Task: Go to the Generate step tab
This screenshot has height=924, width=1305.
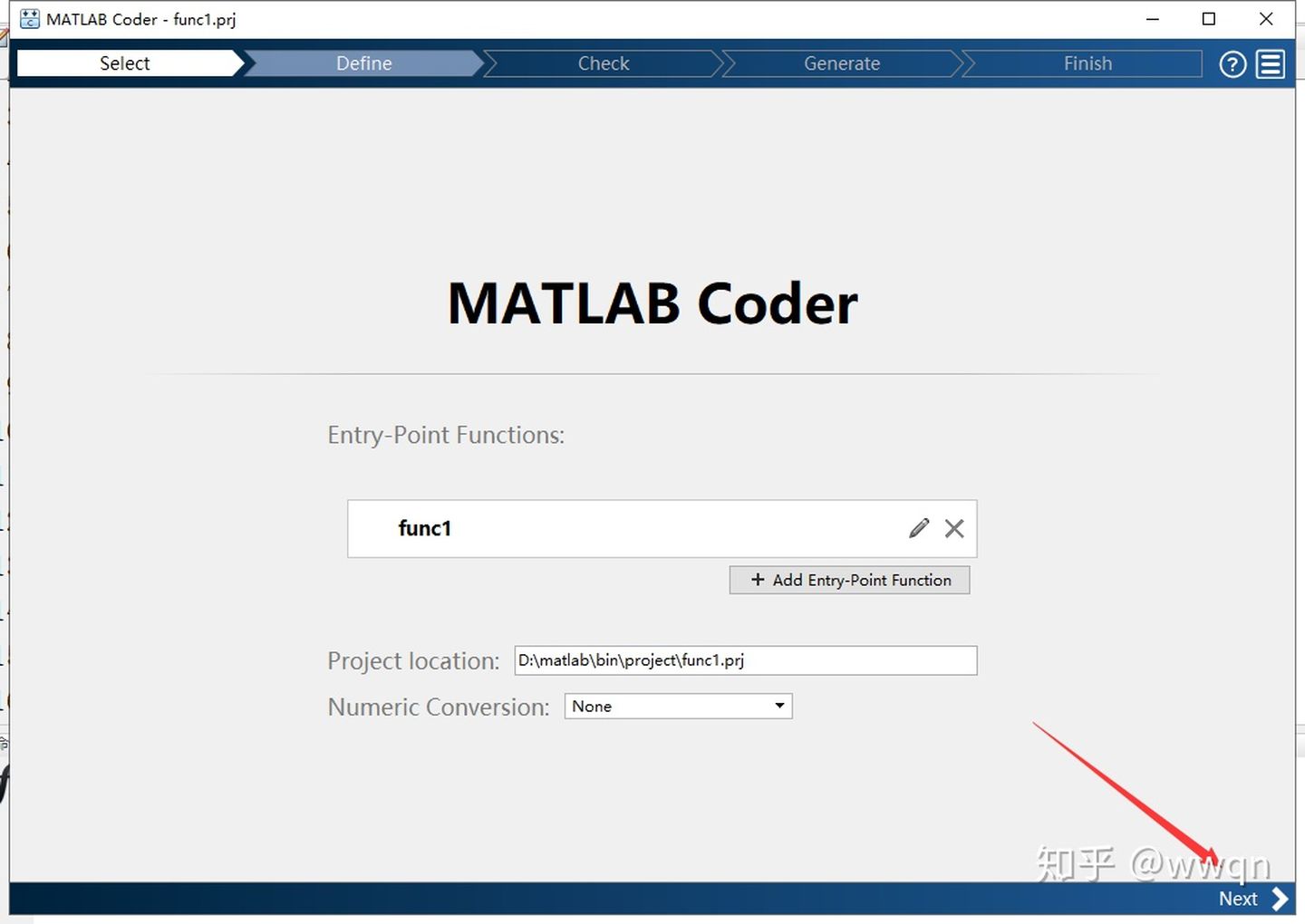Action: (842, 63)
